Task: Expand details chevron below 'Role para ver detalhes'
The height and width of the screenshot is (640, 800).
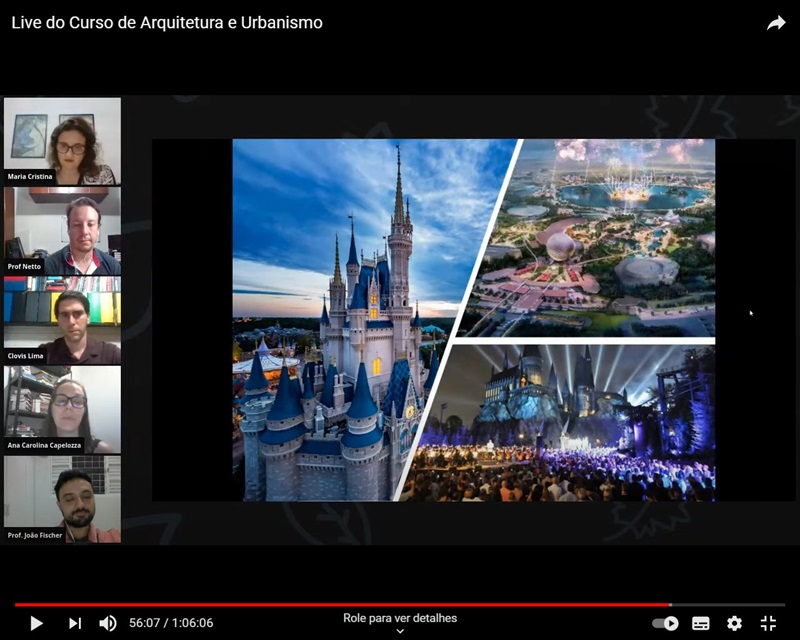Action: [400, 631]
